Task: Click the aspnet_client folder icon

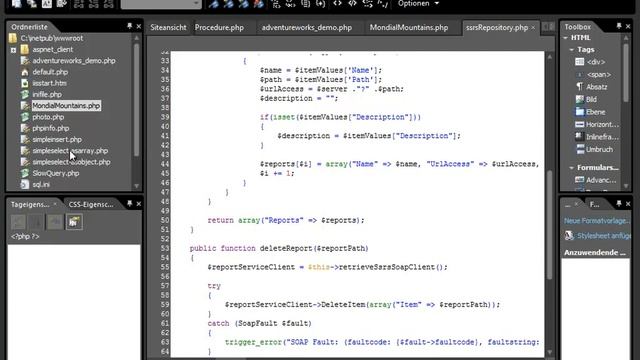Action: (24, 49)
